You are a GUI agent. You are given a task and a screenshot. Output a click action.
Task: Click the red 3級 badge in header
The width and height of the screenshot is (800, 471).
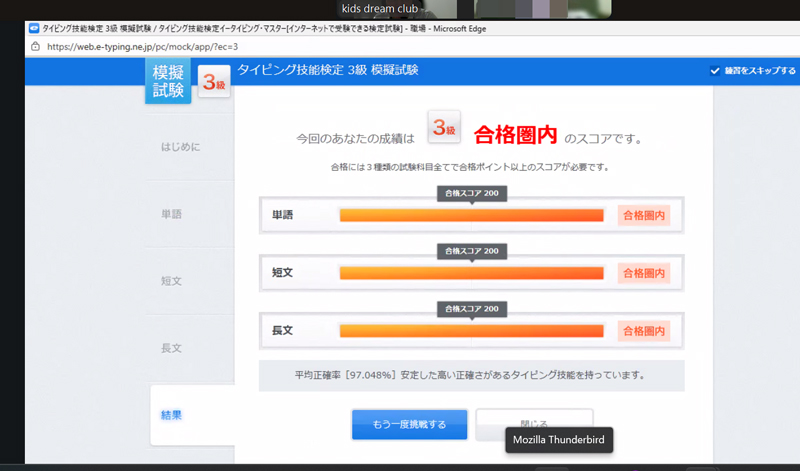click(x=214, y=84)
